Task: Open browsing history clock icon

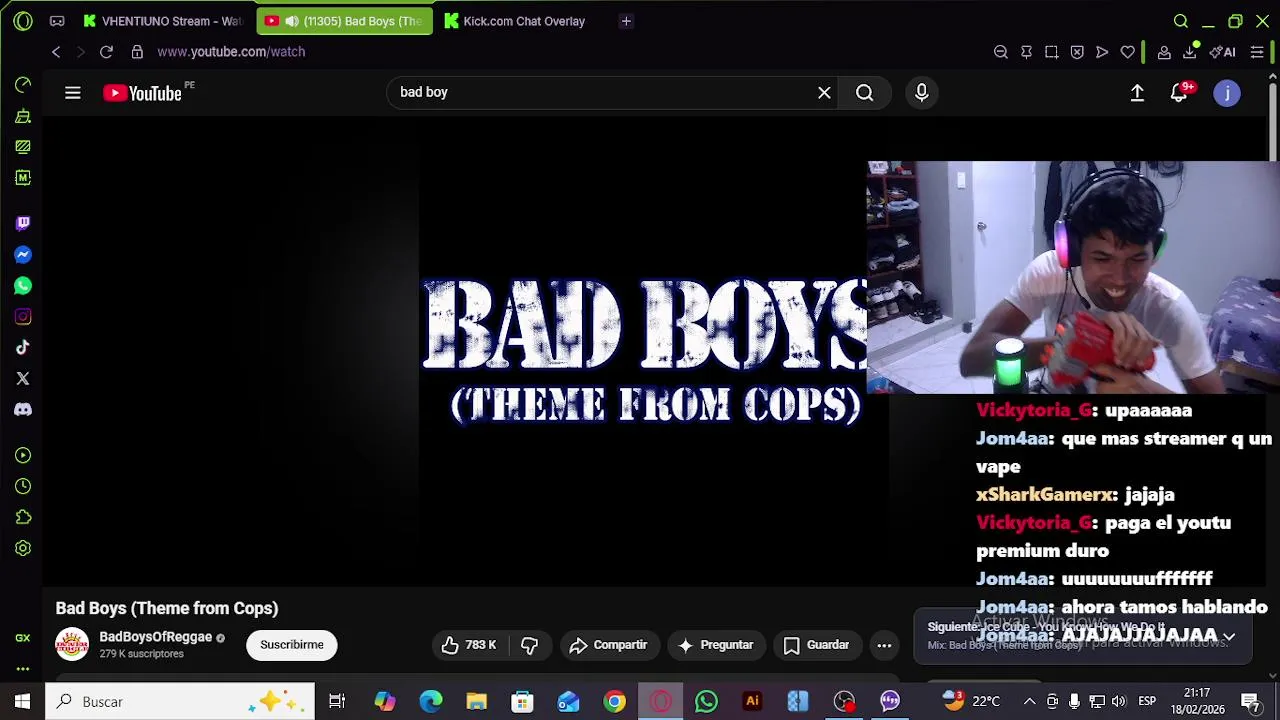Action: [23, 486]
